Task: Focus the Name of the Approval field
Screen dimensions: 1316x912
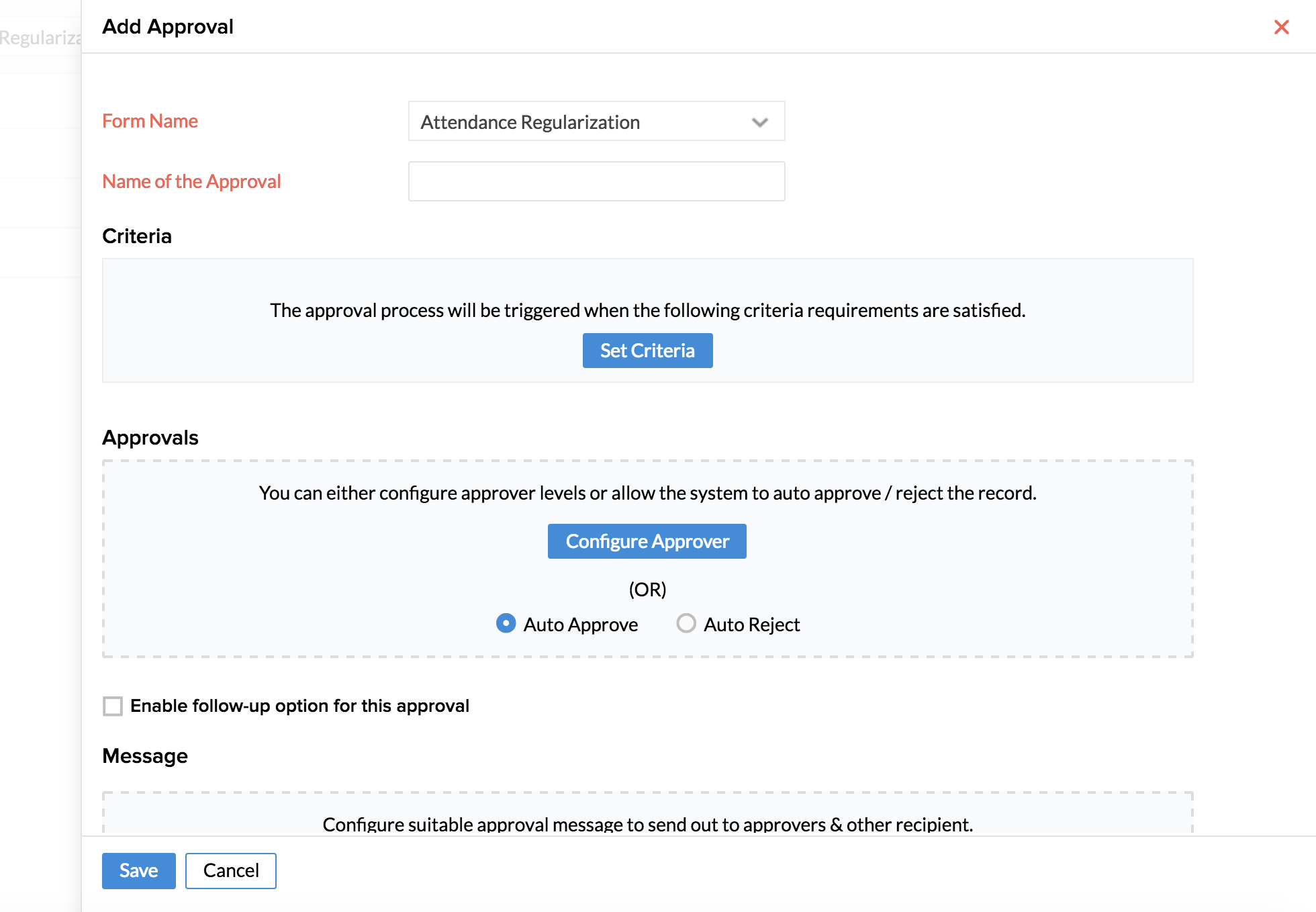Action: 596,181
